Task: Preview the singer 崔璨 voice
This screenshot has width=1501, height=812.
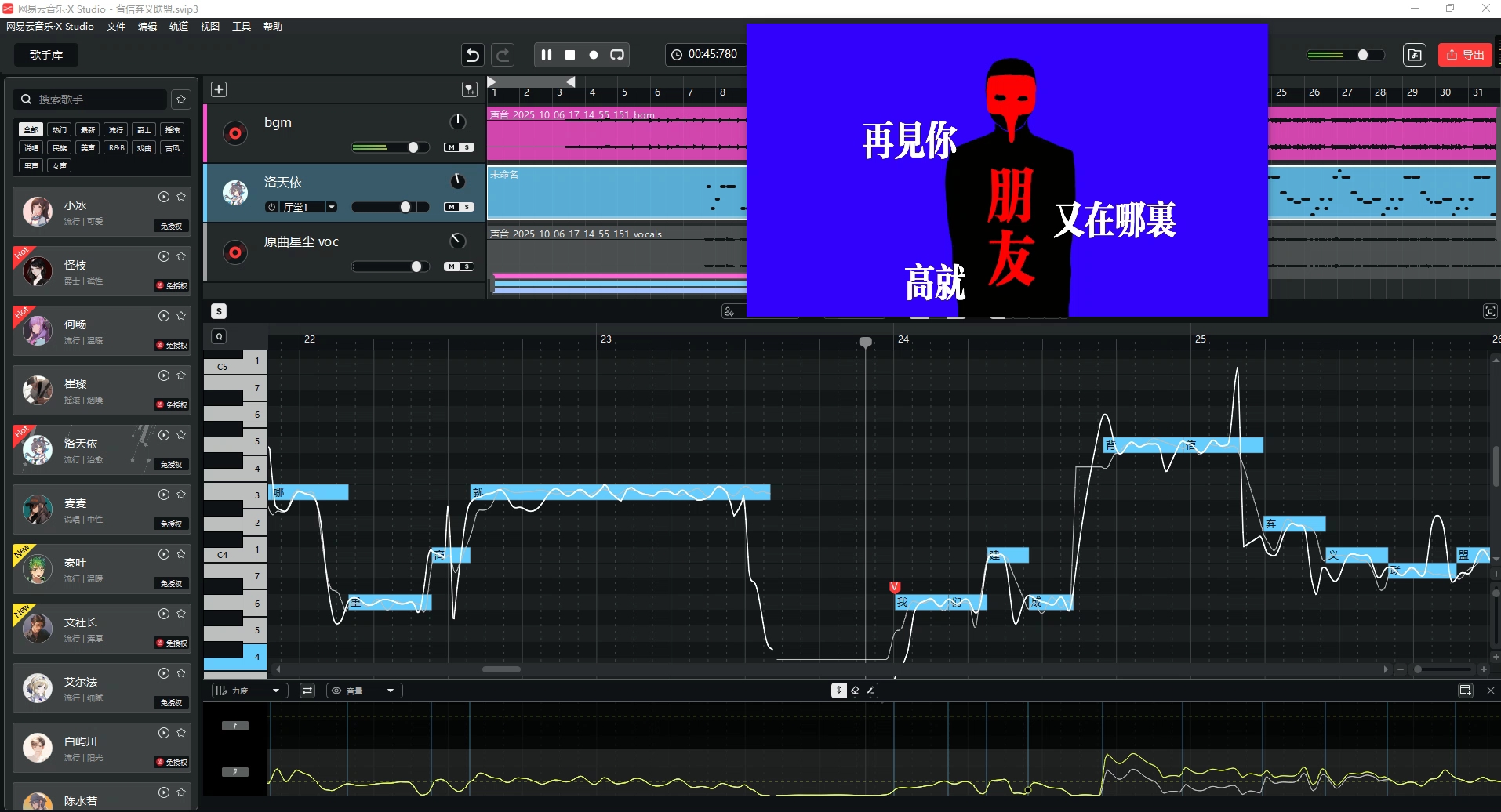Action: coord(164,375)
